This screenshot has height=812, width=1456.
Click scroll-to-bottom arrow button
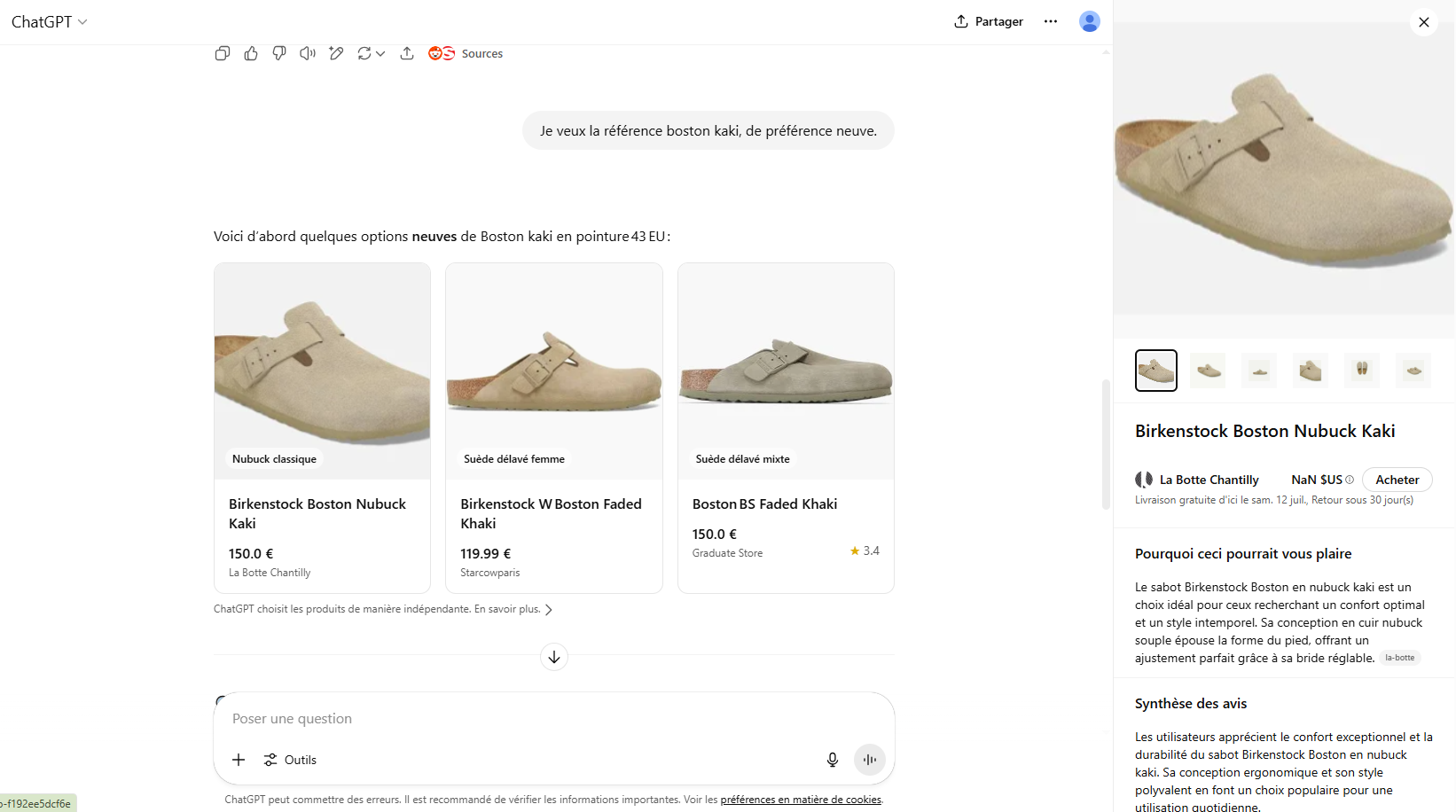pyautogui.click(x=554, y=657)
